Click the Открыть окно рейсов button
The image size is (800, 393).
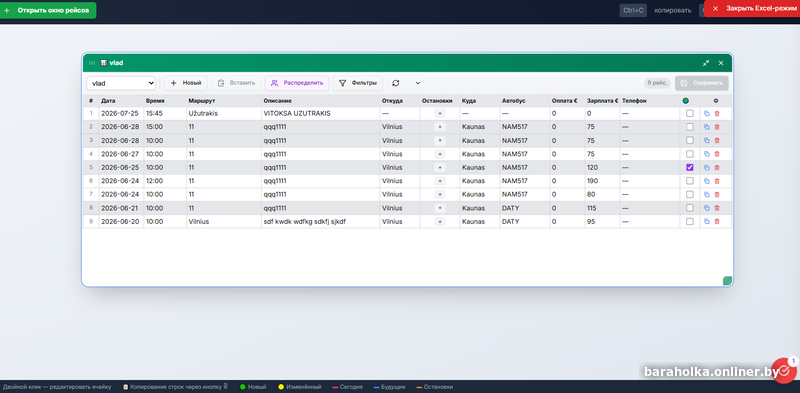point(48,10)
